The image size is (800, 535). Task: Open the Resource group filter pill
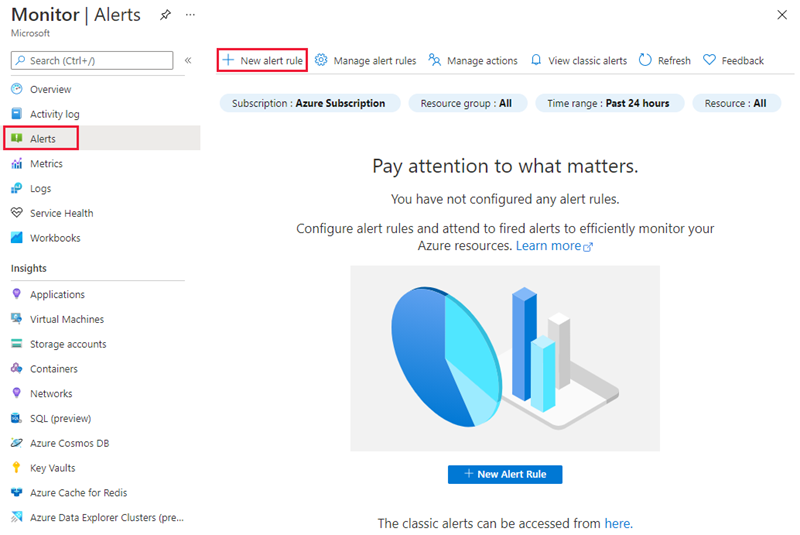[467, 103]
